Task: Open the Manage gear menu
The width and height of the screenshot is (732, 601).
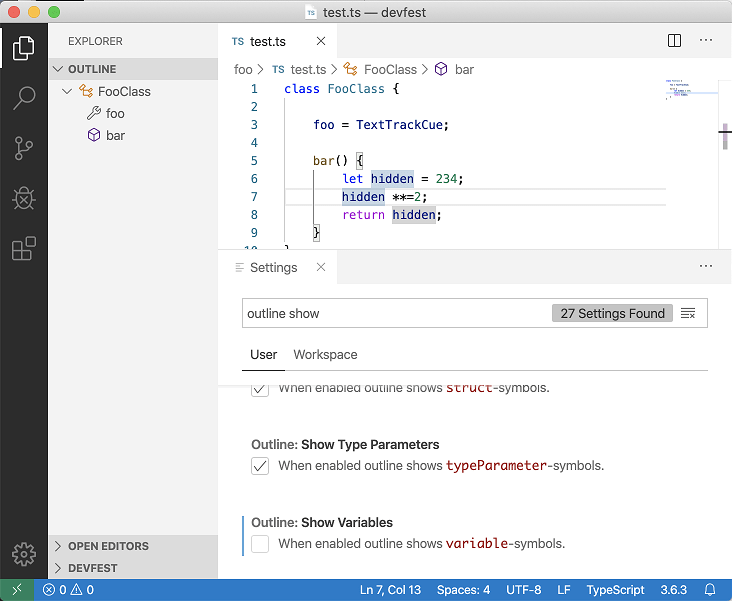Action: [24, 553]
